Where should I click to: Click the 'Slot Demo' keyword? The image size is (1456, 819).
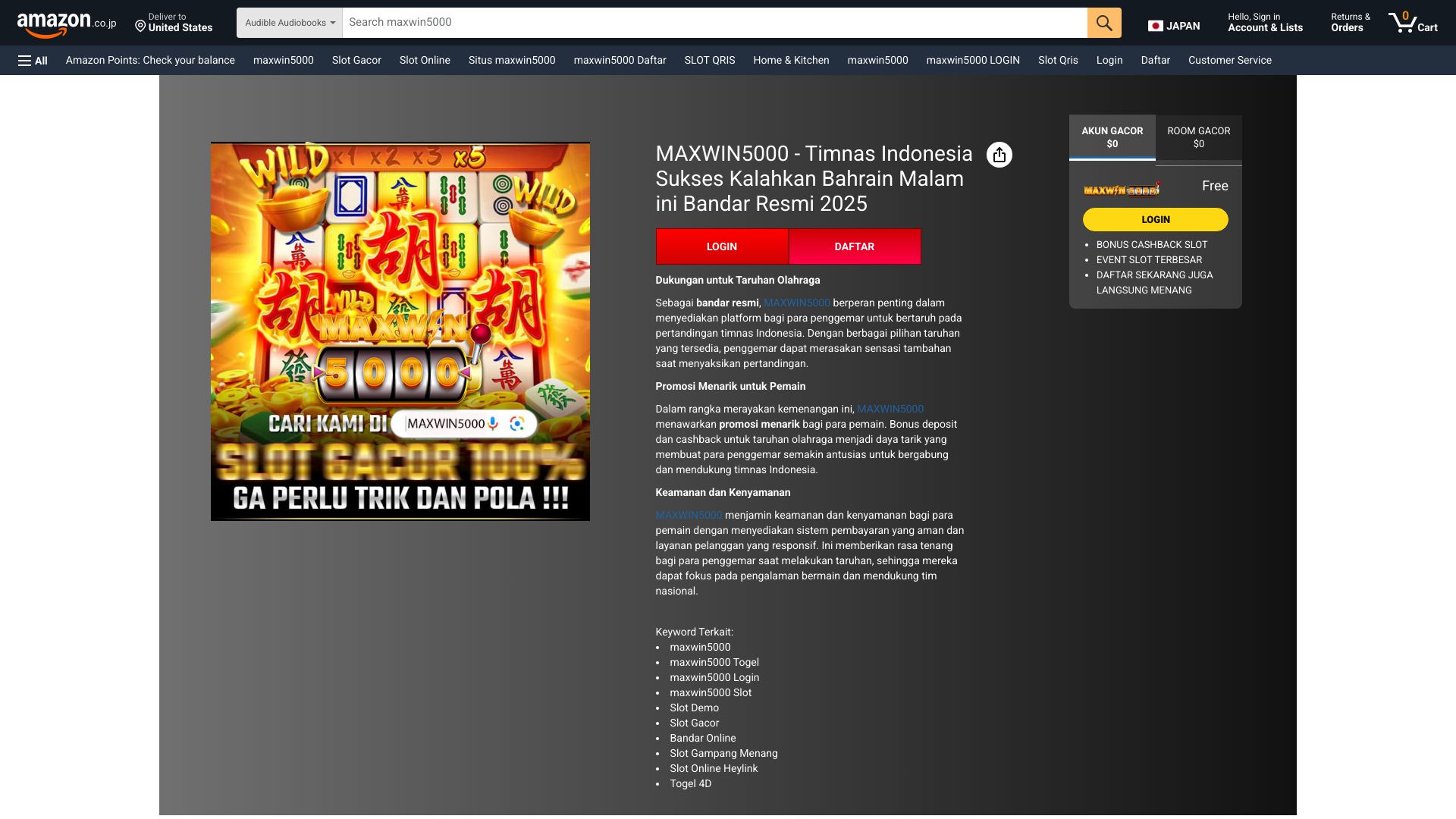pyautogui.click(x=694, y=708)
